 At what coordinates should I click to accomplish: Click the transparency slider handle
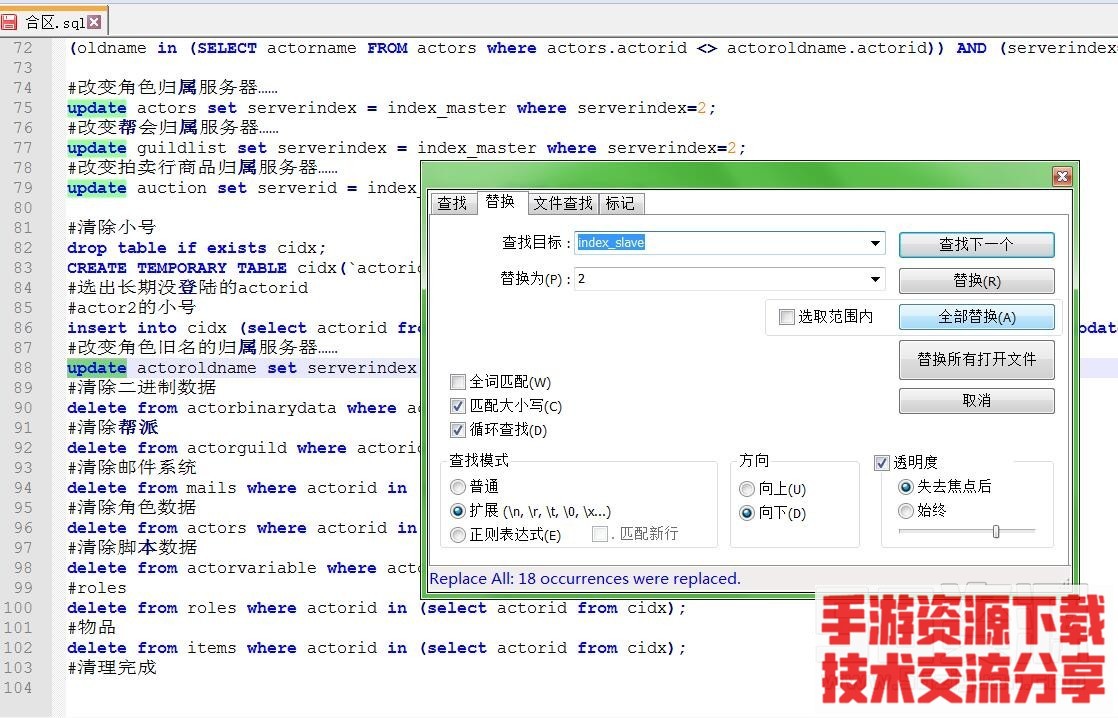[x=996, y=531]
